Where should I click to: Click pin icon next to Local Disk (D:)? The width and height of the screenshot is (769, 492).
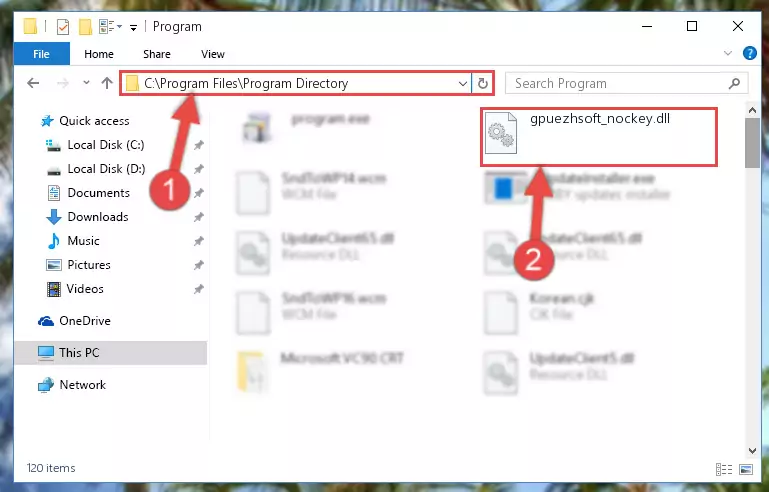(x=199, y=169)
